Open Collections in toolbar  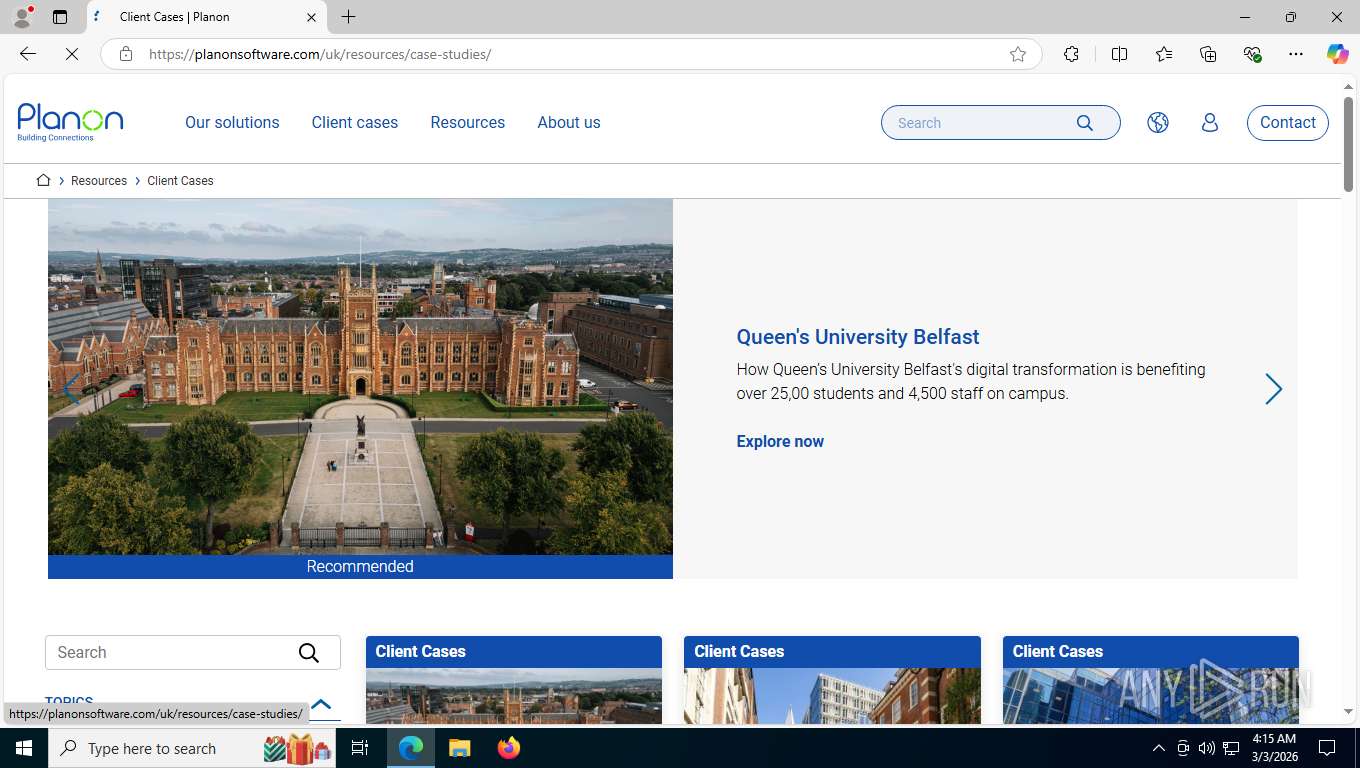1208,54
